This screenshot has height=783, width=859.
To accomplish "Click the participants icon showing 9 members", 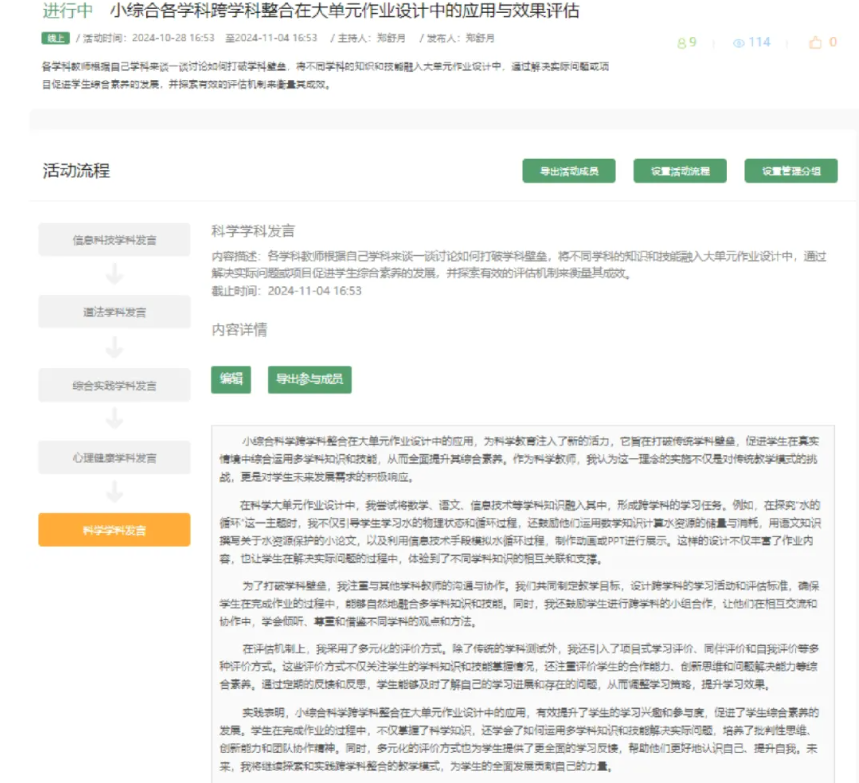I will pyautogui.click(x=681, y=43).
